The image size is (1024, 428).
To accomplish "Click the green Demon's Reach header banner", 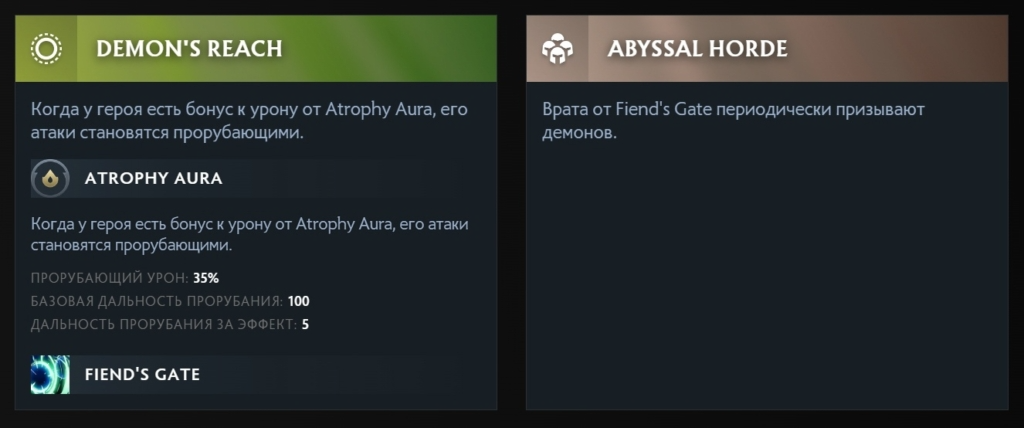I will click(x=400, y=48).
